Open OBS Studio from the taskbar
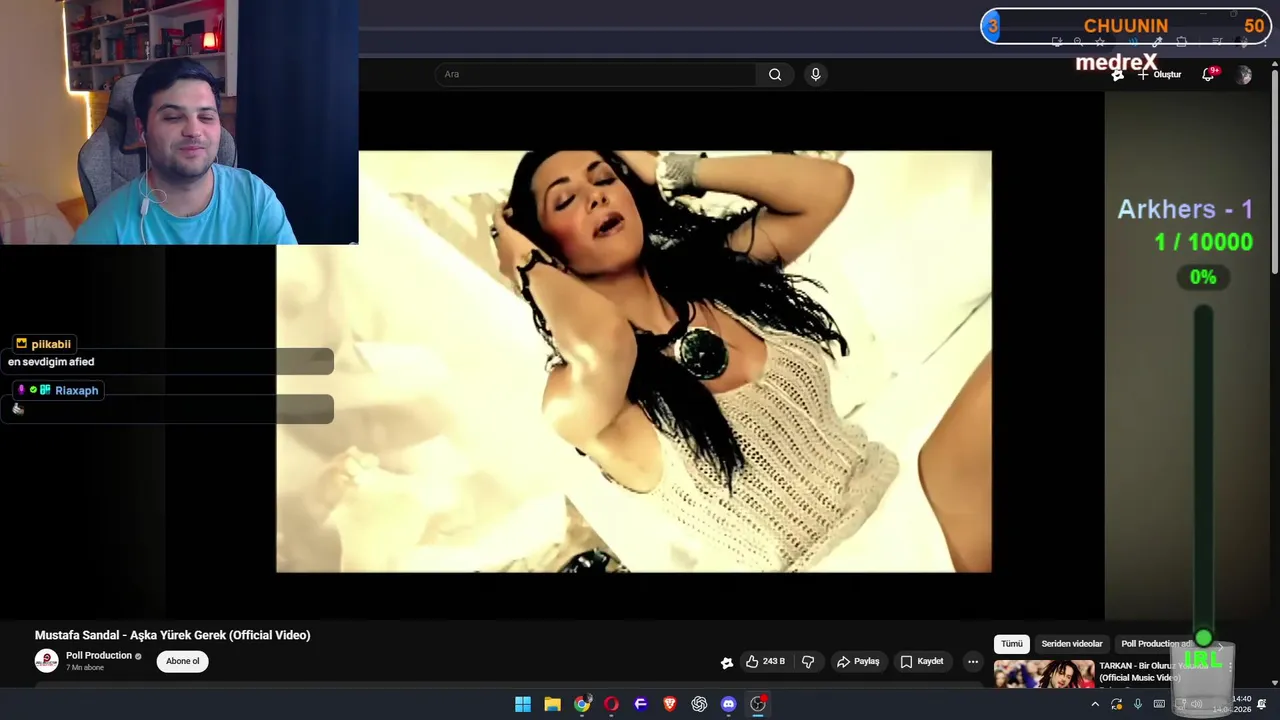The image size is (1280, 720). [758, 704]
